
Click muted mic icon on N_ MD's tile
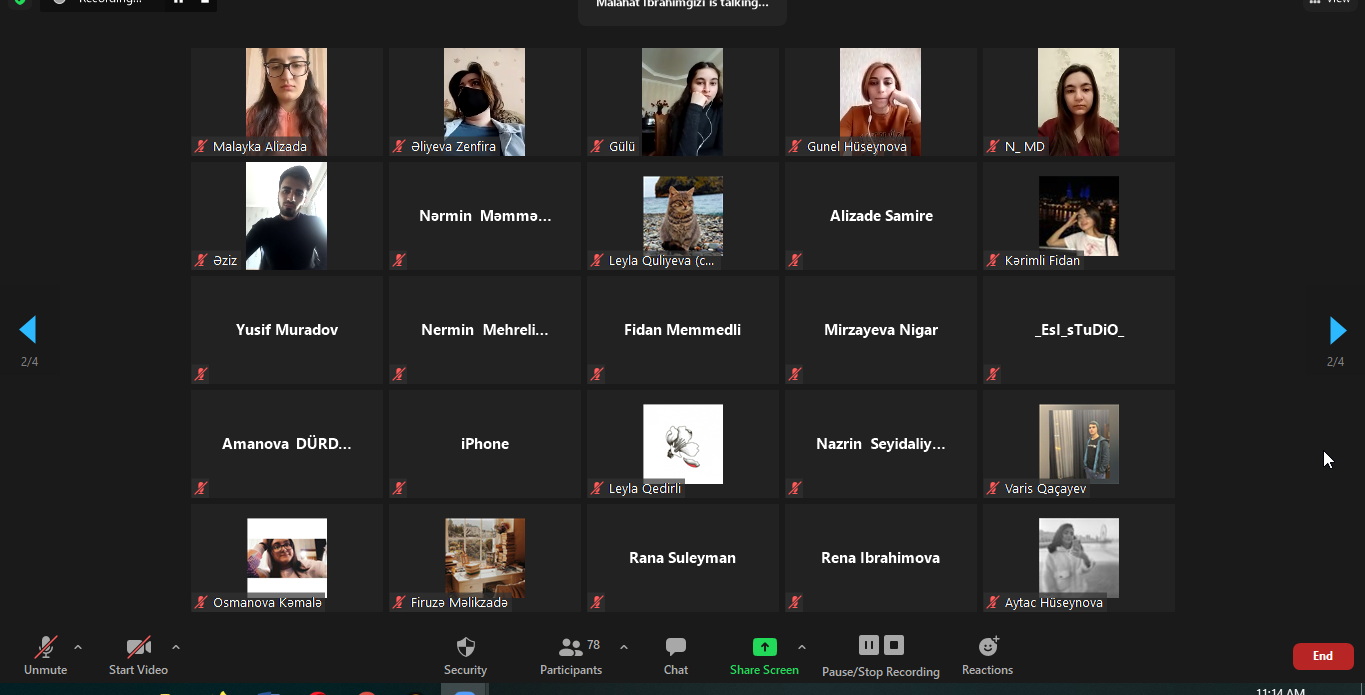click(x=993, y=146)
